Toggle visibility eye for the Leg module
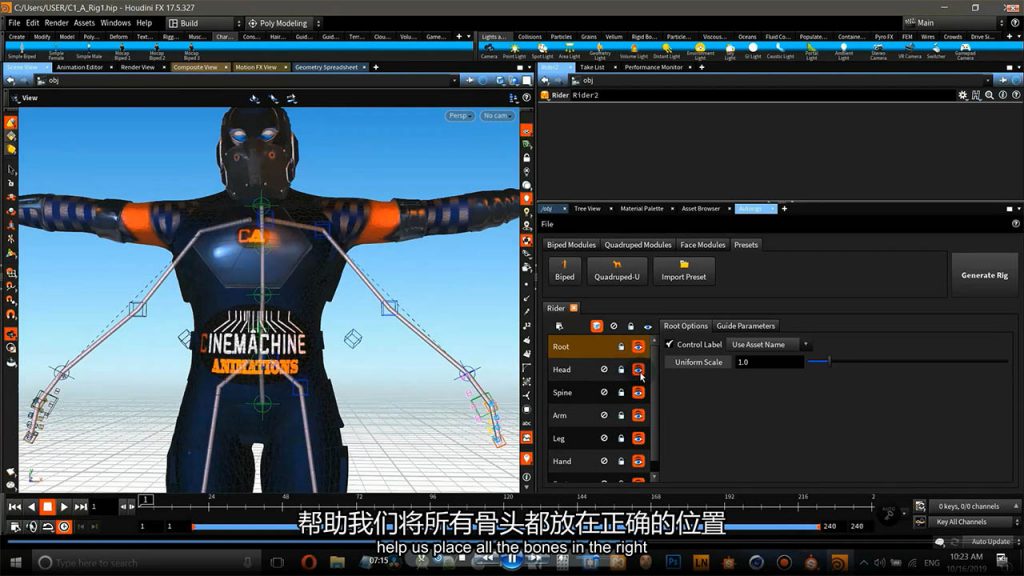Viewport: 1024px width, 576px height. [638, 438]
